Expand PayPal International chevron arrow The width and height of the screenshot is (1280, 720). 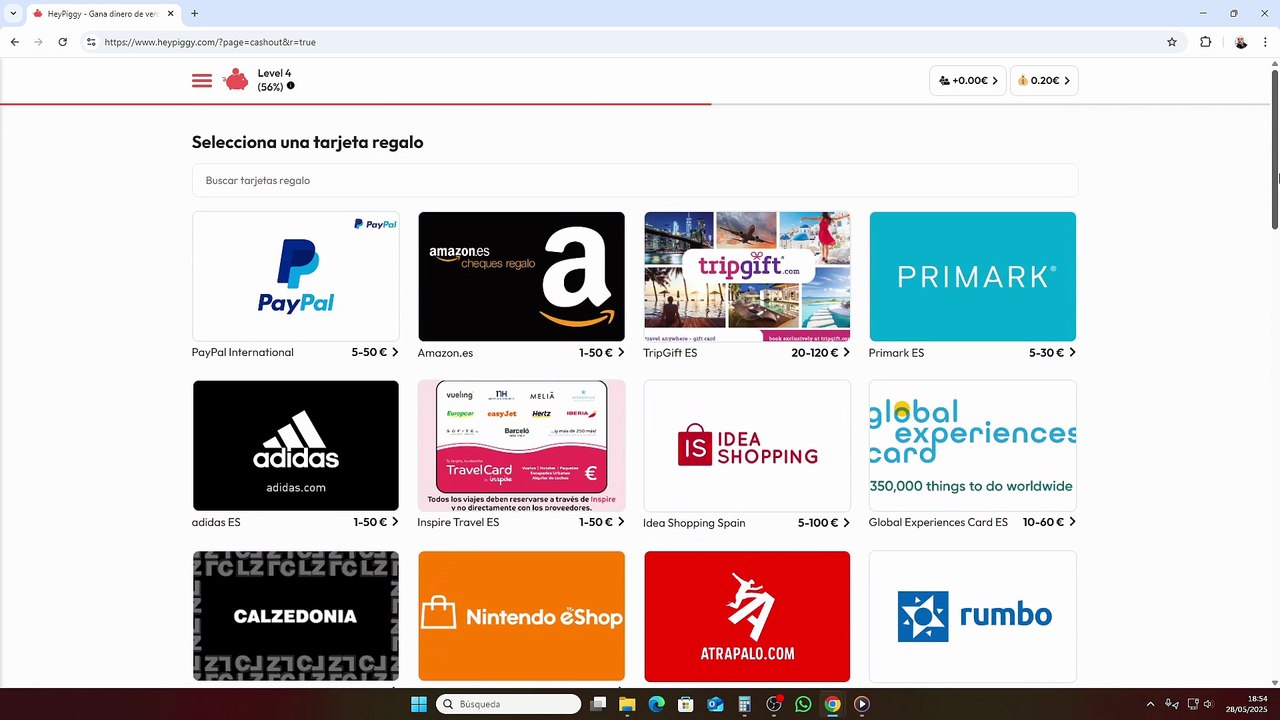pyautogui.click(x=395, y=352)
